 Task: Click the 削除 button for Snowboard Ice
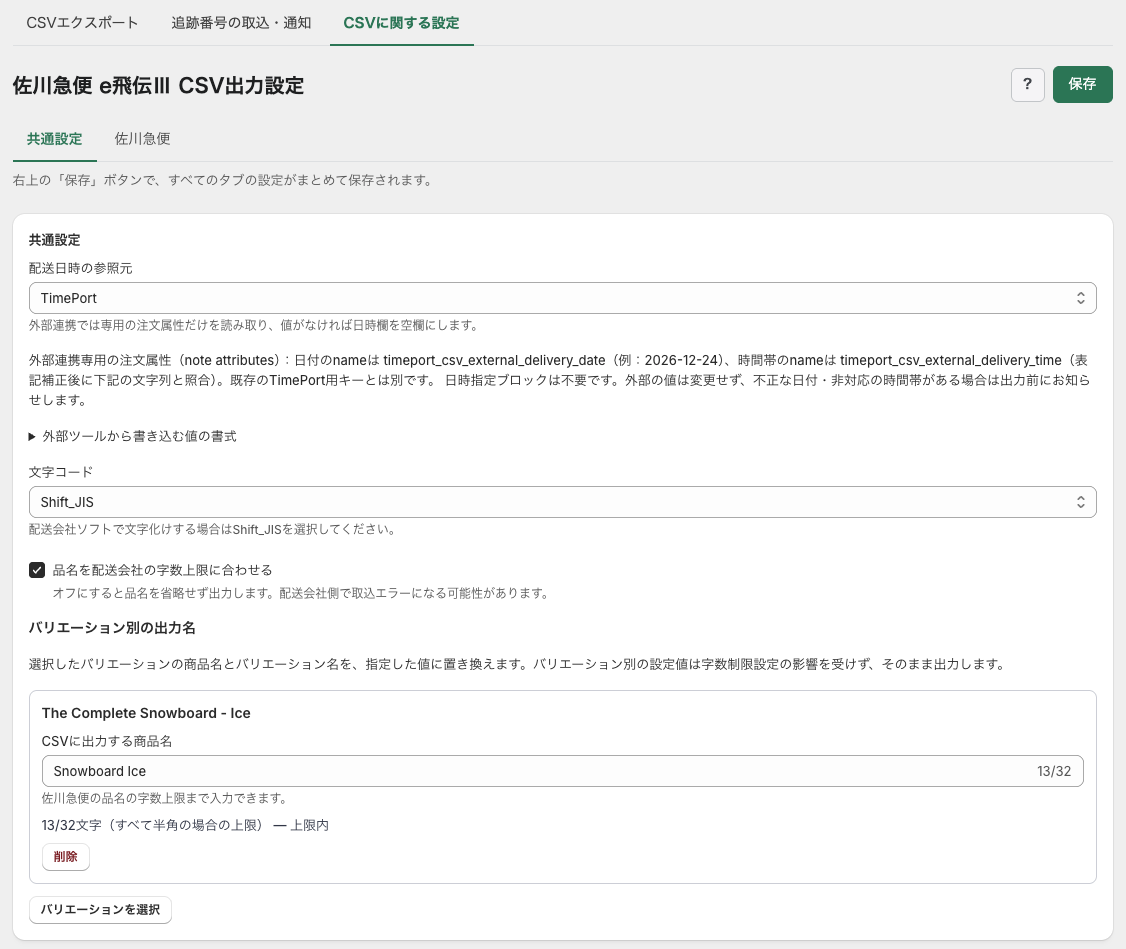(x=65, y=856)
